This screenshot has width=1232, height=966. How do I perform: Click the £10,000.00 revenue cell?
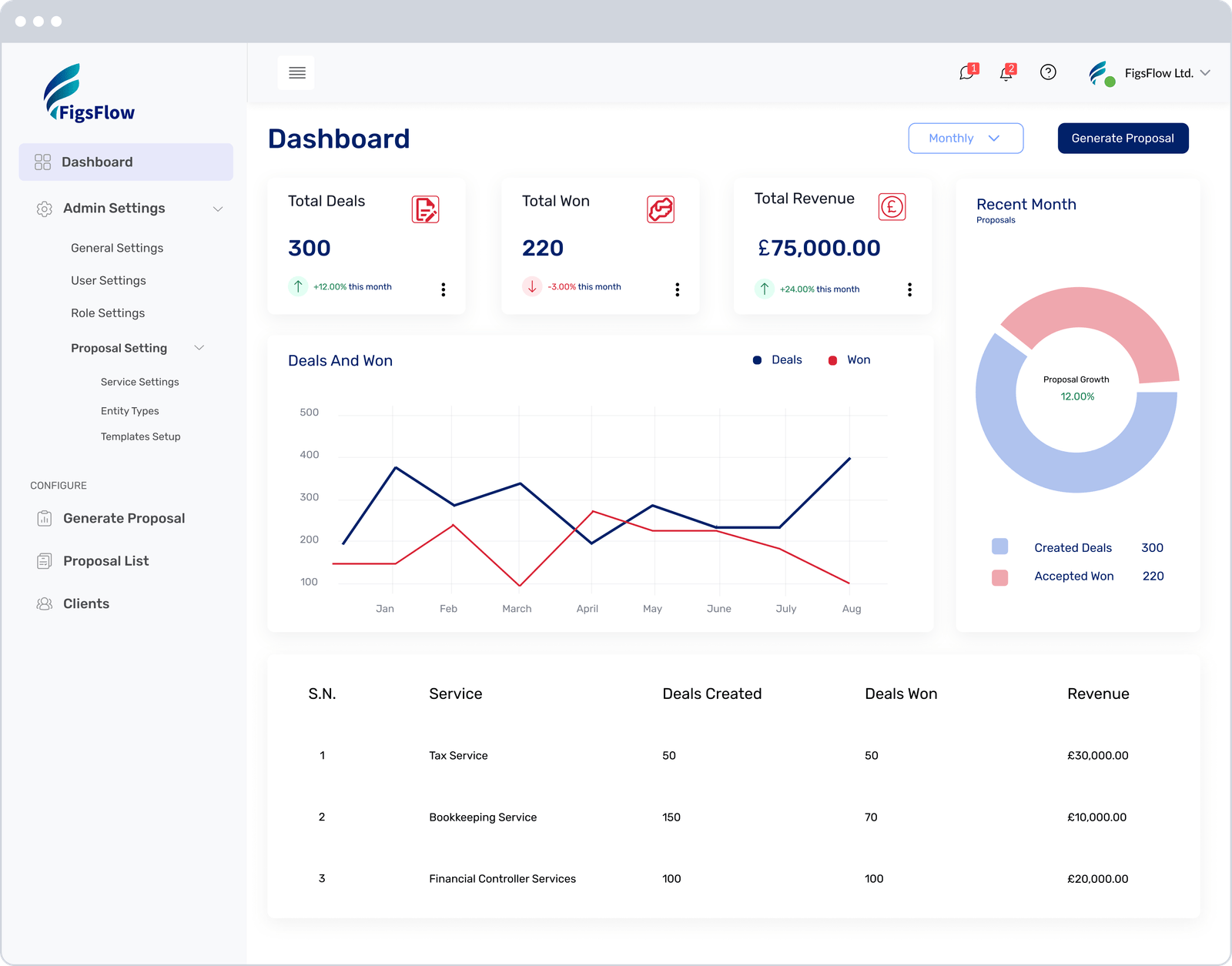(1096, 817)
